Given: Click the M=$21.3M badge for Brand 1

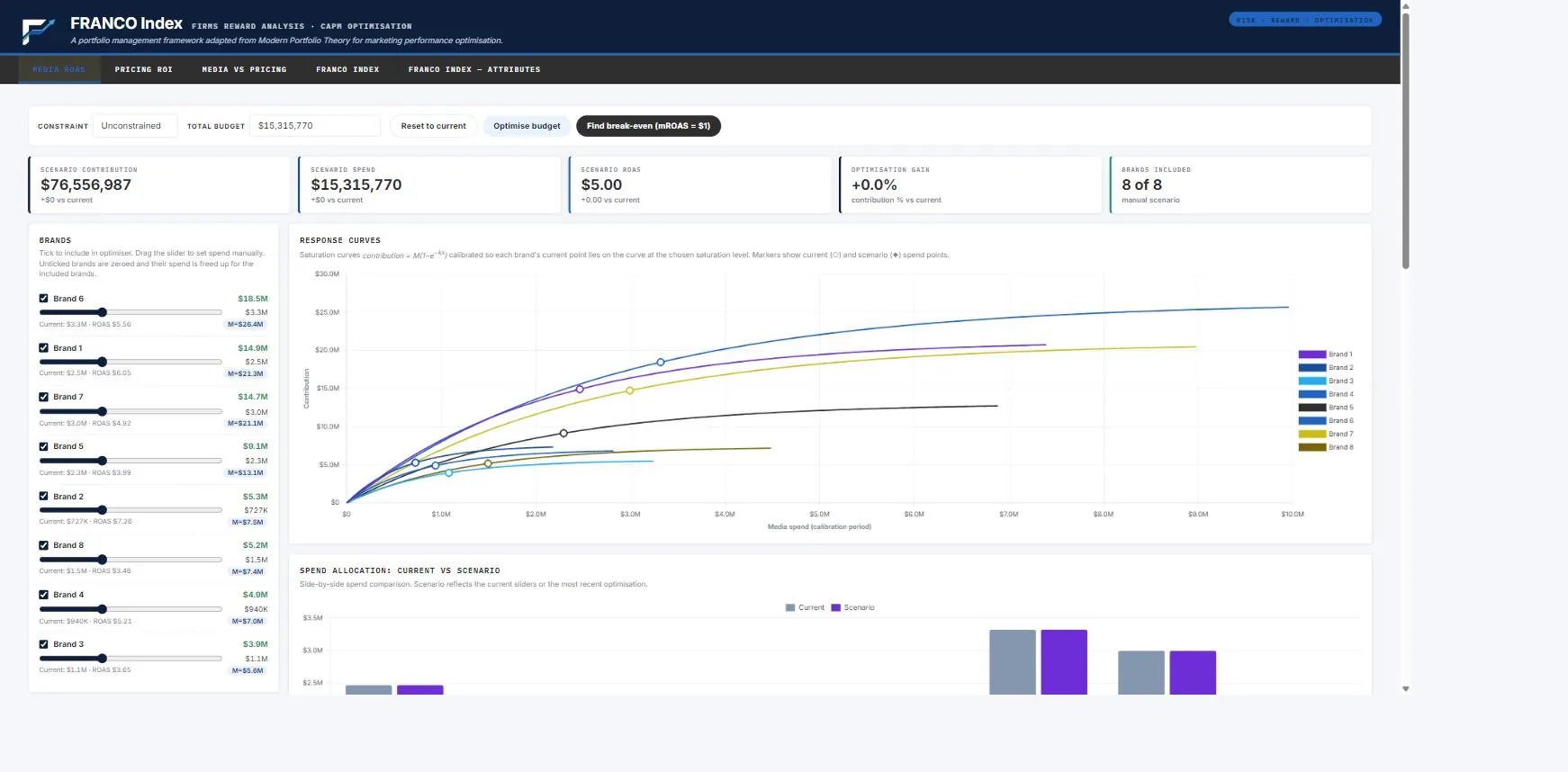Looking at the screenshot, I should 246,373.
